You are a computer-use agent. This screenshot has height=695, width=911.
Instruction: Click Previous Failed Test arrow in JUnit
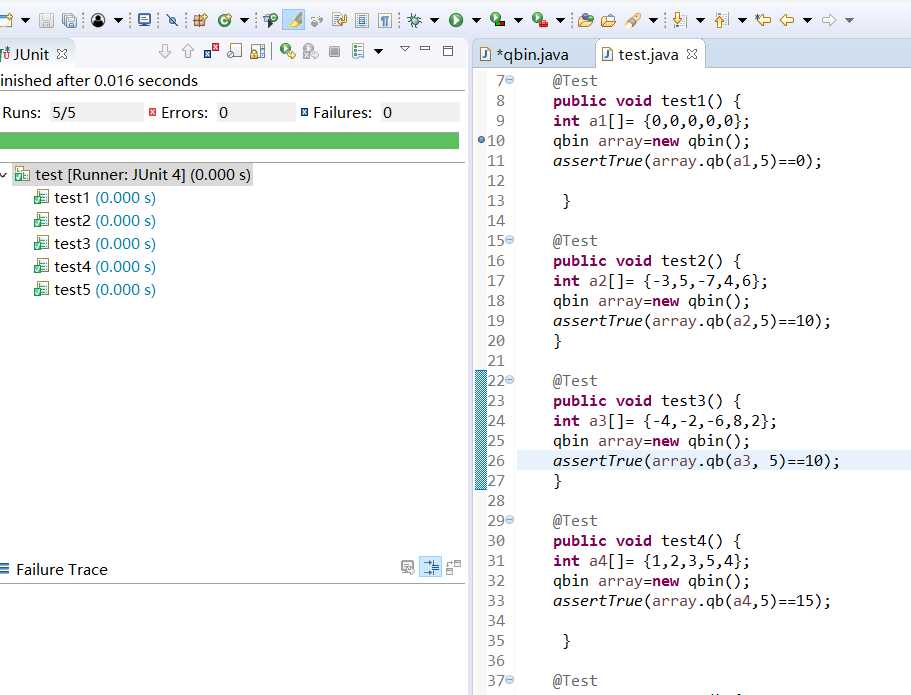(x=188, y=52)
